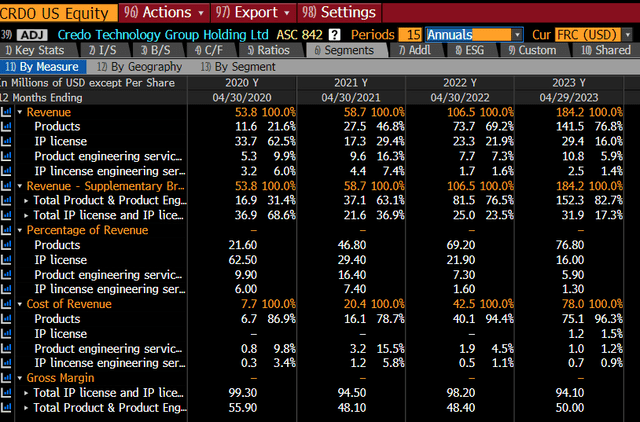Click Credo Technology Group Holding Ltd name

point(163,35)
